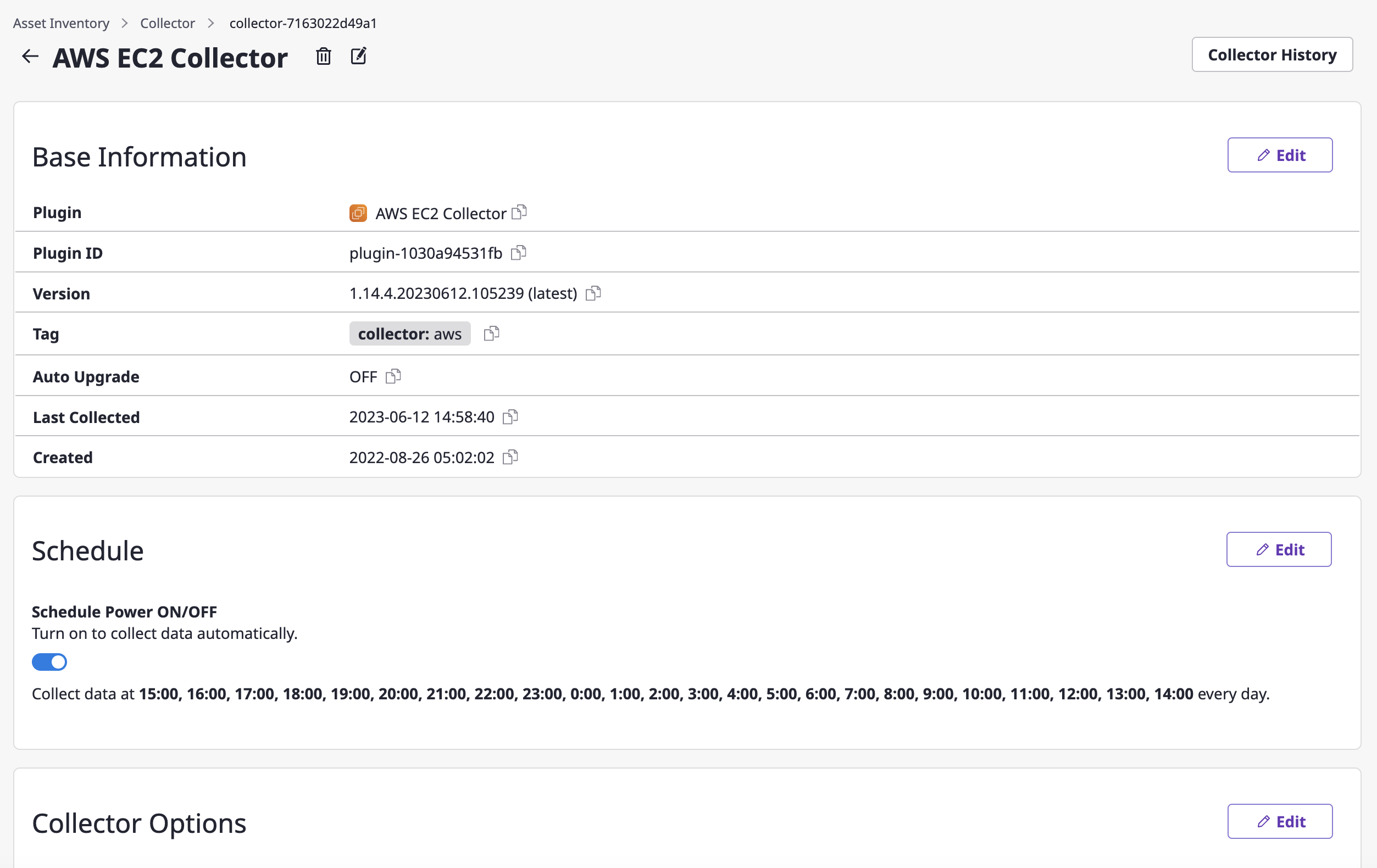1377x868 pixels.
Task: Click the trash delete collector icon
Action: [x=323, y=56]
